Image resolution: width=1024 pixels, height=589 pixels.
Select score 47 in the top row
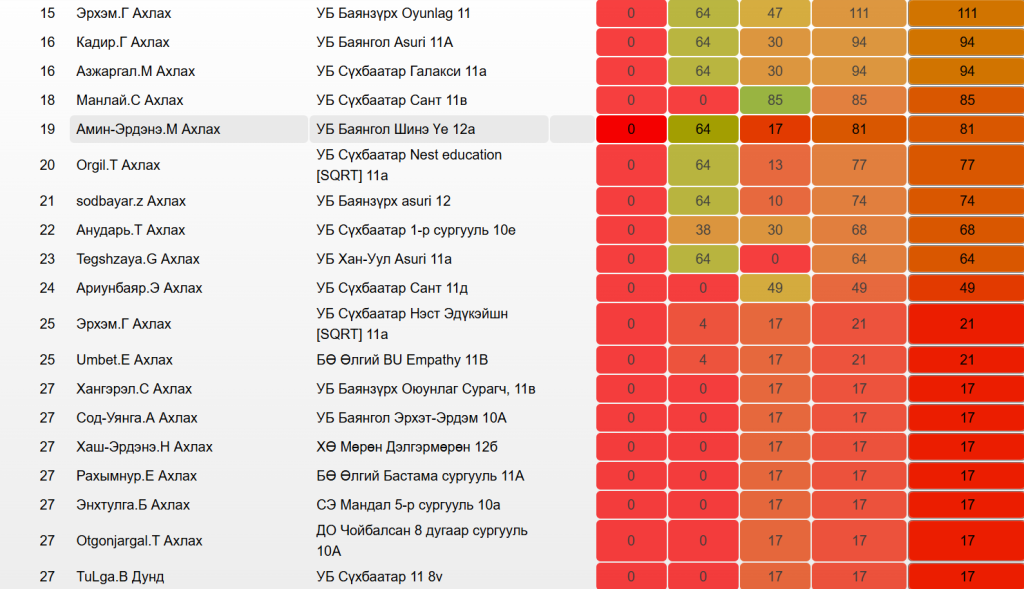click(774, 13)
